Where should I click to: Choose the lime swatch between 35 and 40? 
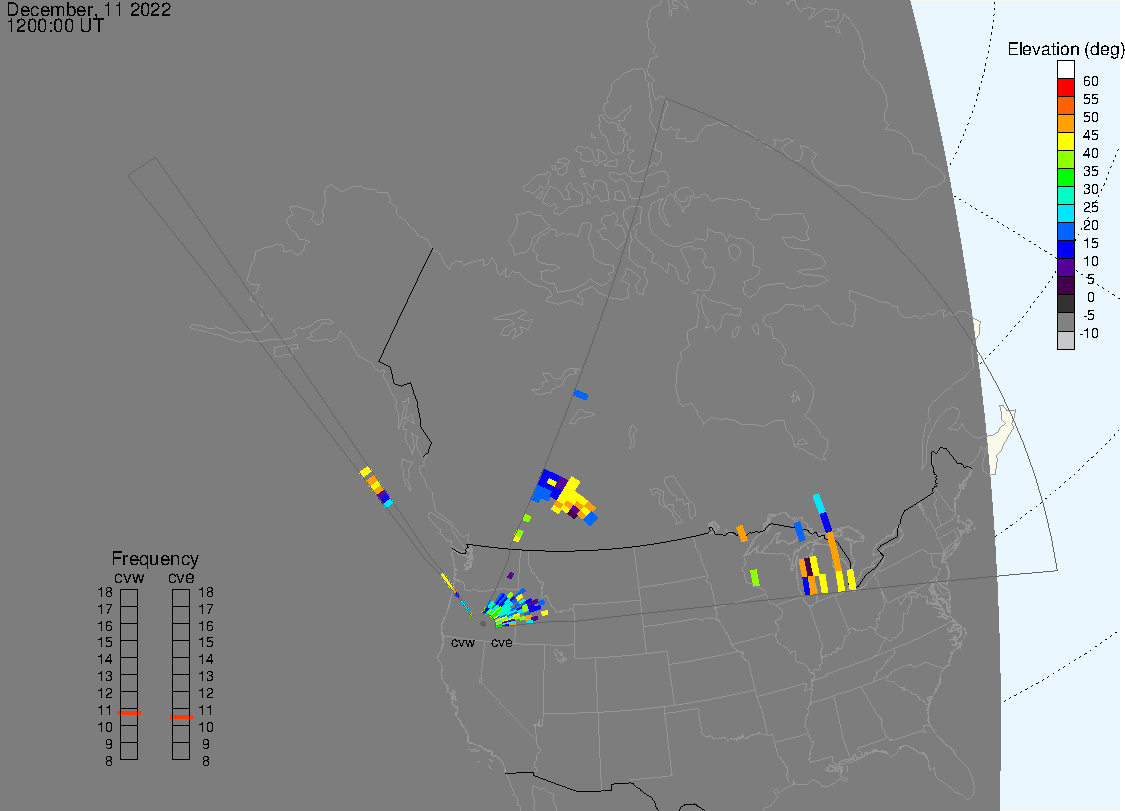(x=1065, y=160)
